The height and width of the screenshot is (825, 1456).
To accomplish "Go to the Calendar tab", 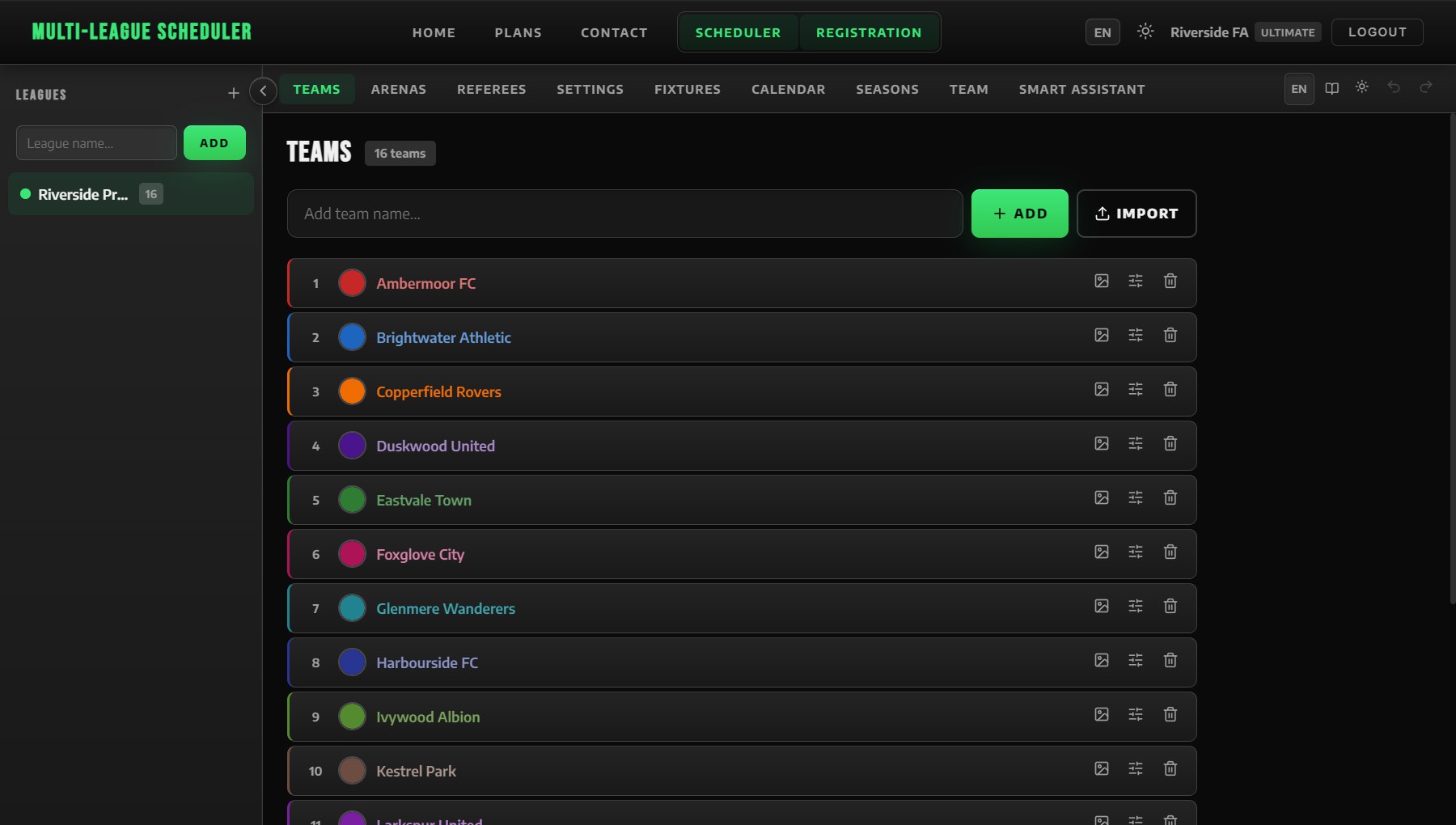I will 789,89.
